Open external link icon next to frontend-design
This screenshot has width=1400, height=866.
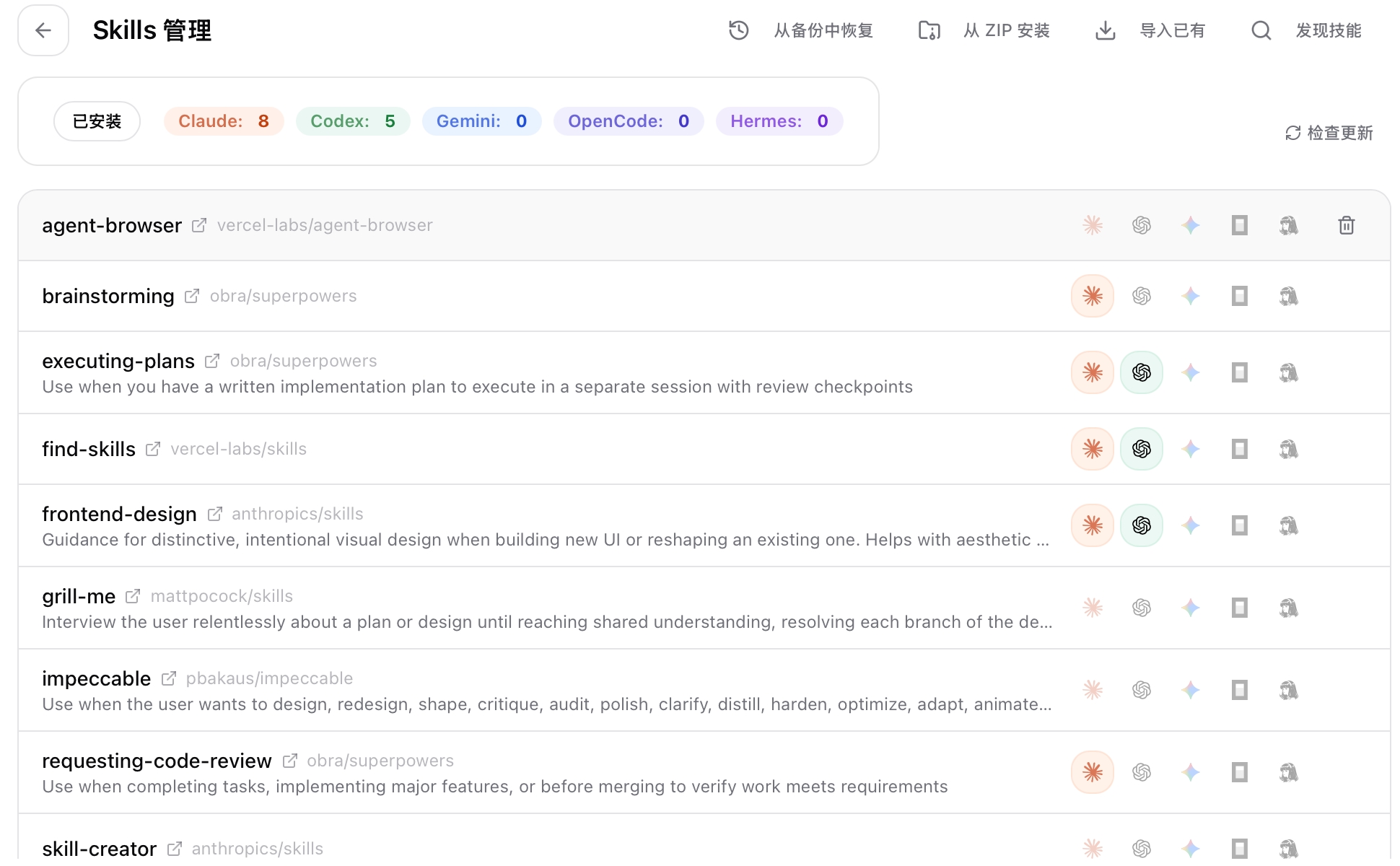click(215, 514)
